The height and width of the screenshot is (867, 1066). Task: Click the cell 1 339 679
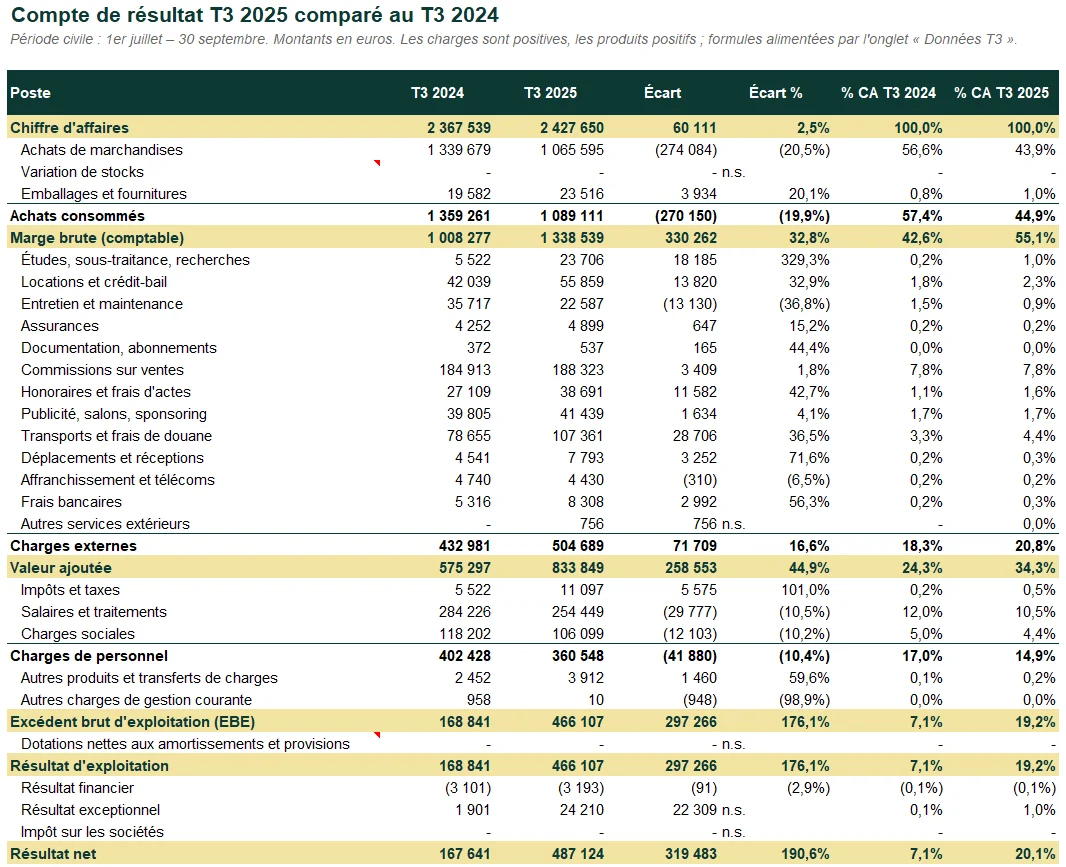pyautogui.click(x=459, y=150)
